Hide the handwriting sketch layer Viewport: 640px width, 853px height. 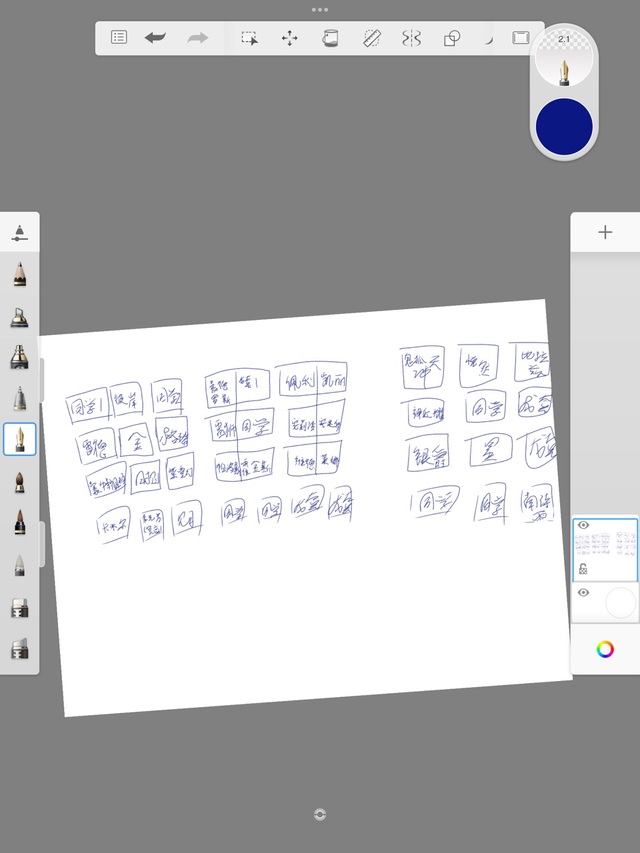tap(583, 526)
